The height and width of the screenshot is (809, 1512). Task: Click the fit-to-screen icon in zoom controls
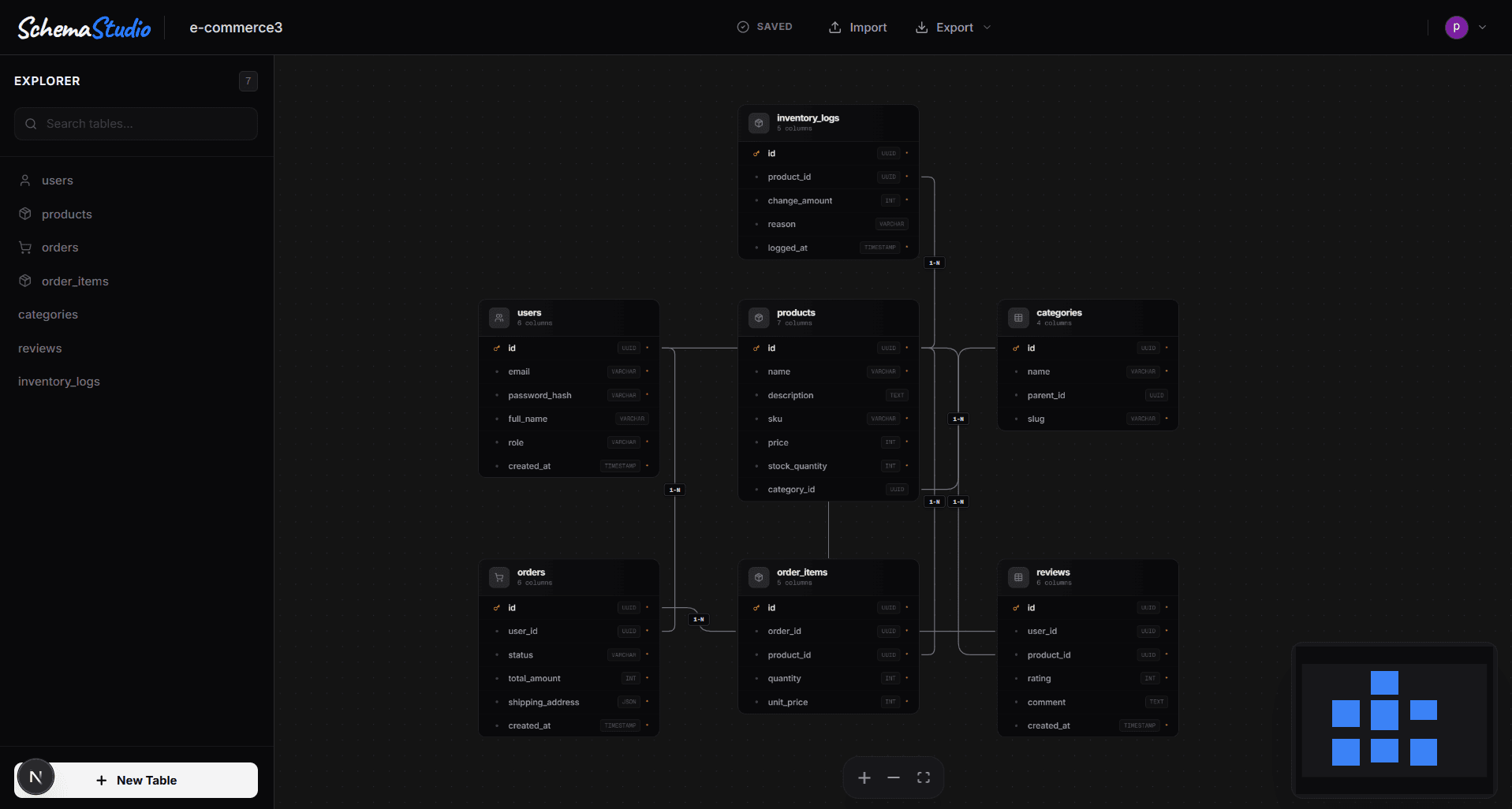pos(923,777)
